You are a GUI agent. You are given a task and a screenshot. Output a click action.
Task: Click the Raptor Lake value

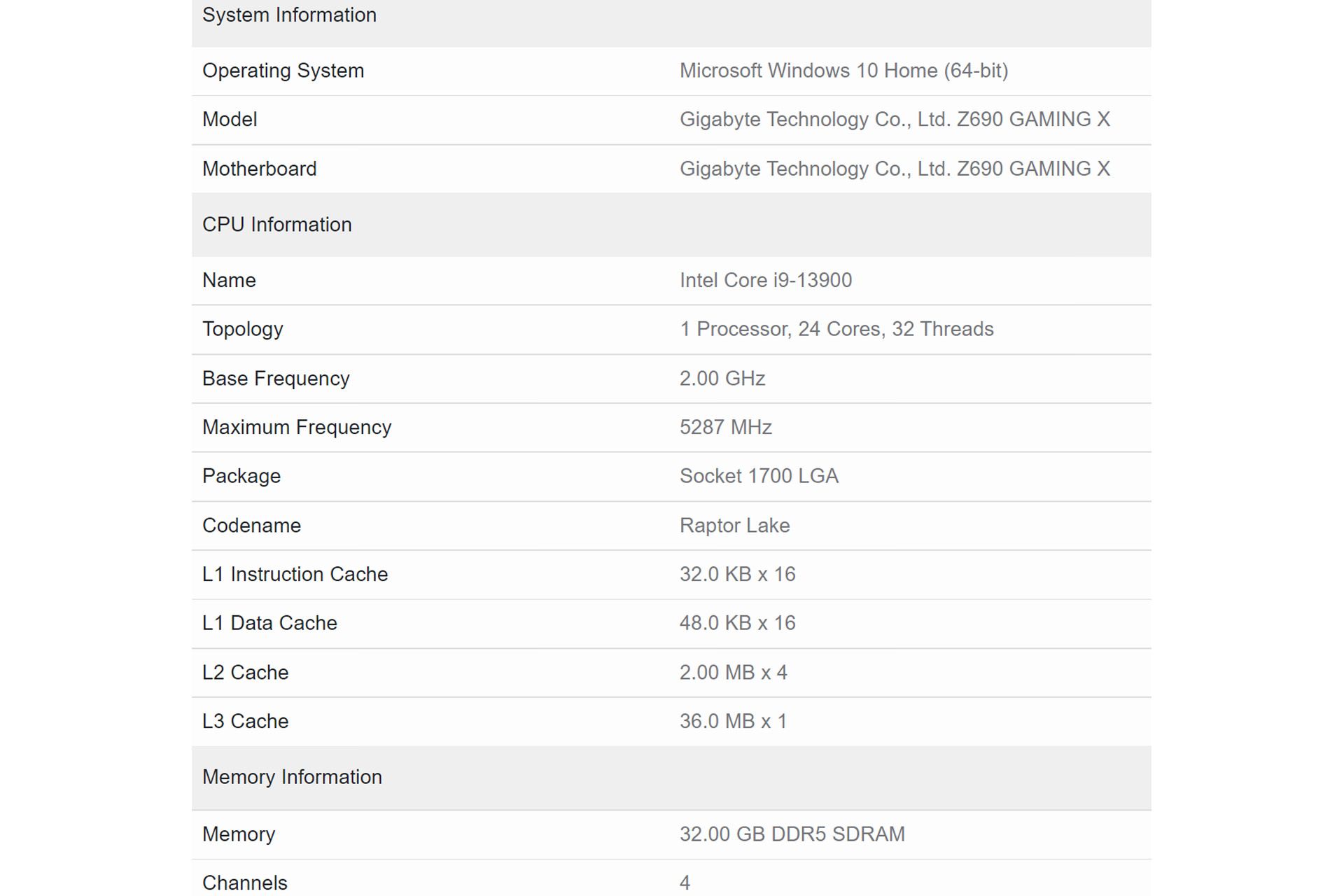(734, 526)
